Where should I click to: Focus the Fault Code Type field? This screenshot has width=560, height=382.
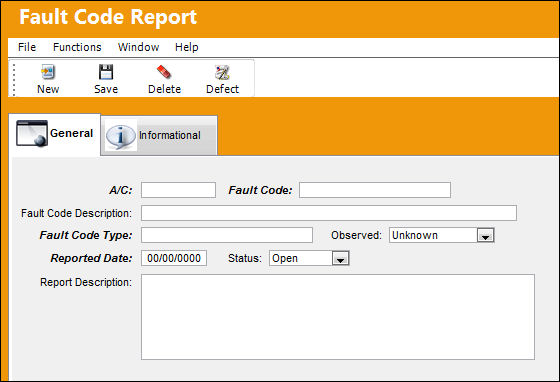coord(227,235)
